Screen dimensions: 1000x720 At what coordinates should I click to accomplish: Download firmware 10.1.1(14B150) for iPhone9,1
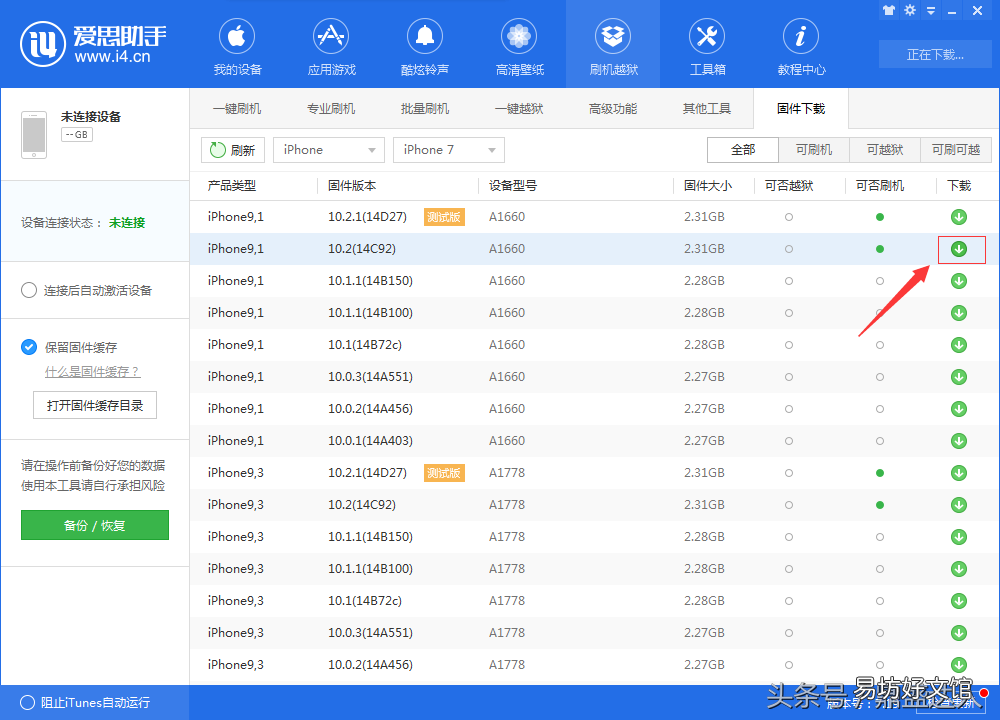pos(959,281)
